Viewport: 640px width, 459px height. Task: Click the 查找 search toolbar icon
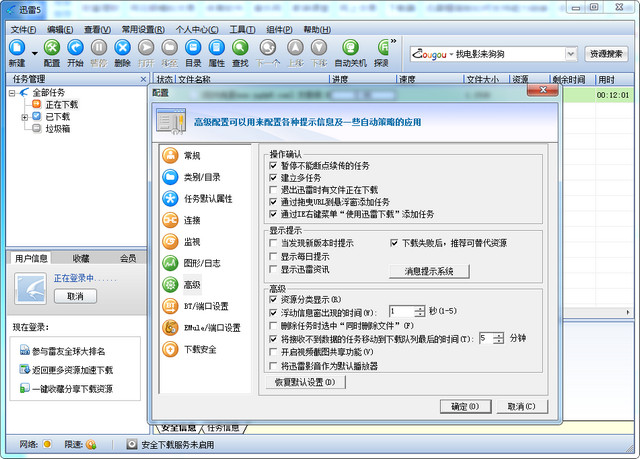point(240,48)
